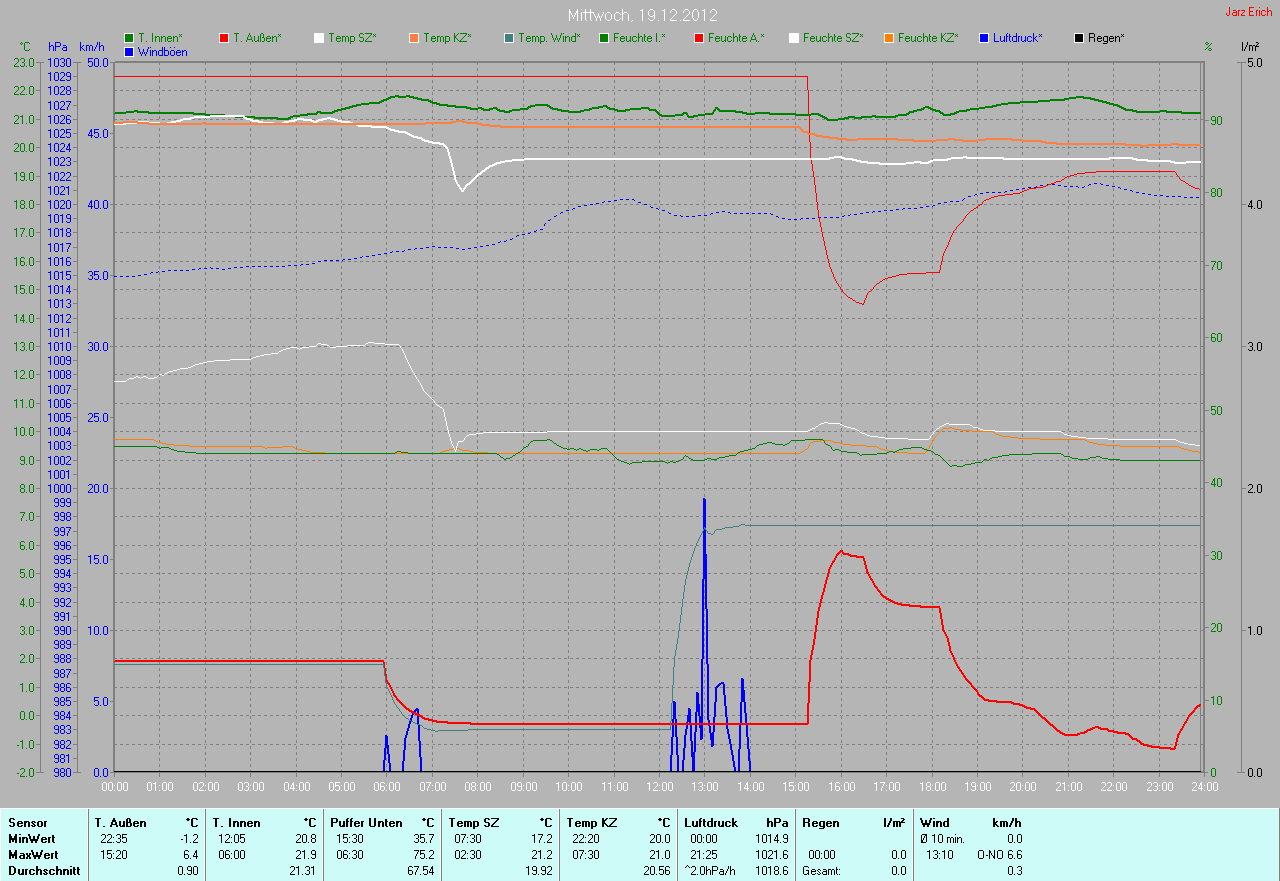Click the green T. Innen legend swatch
This screenshot has height=881, width=1280.
pos(129,38)
